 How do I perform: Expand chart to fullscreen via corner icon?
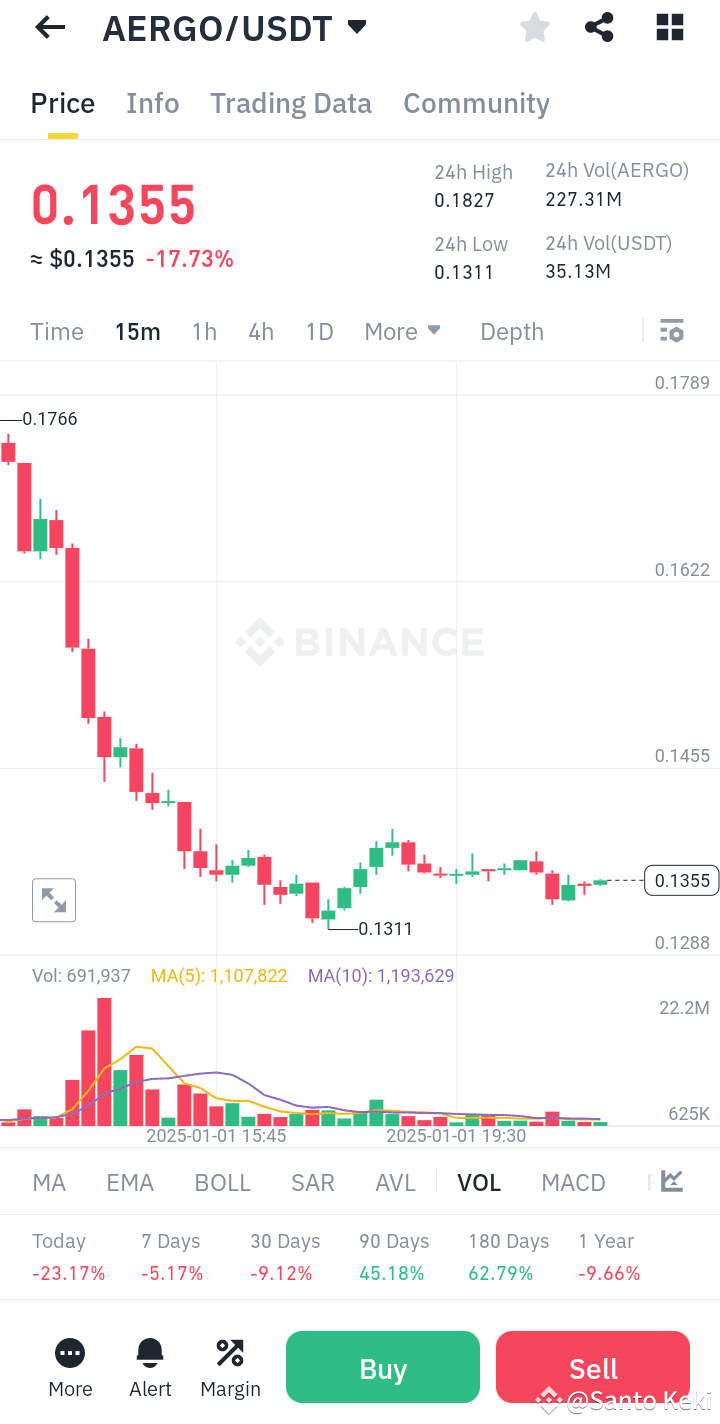(53, 899)
